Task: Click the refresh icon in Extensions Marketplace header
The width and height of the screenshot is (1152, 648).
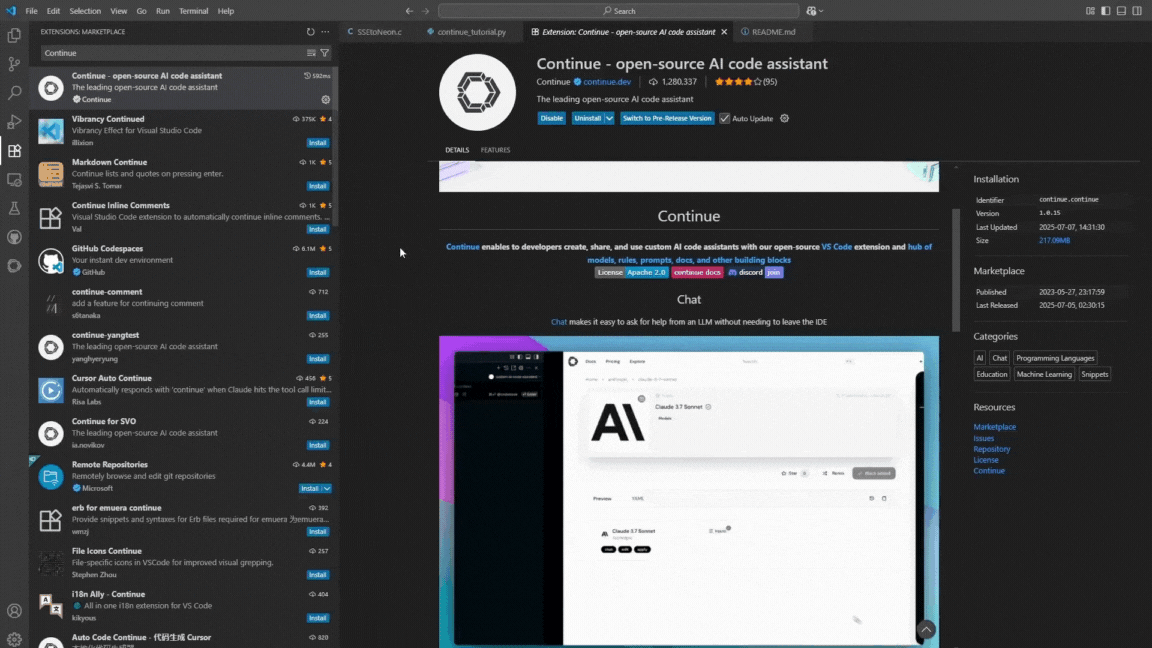Action: click(x=311, y=32)
